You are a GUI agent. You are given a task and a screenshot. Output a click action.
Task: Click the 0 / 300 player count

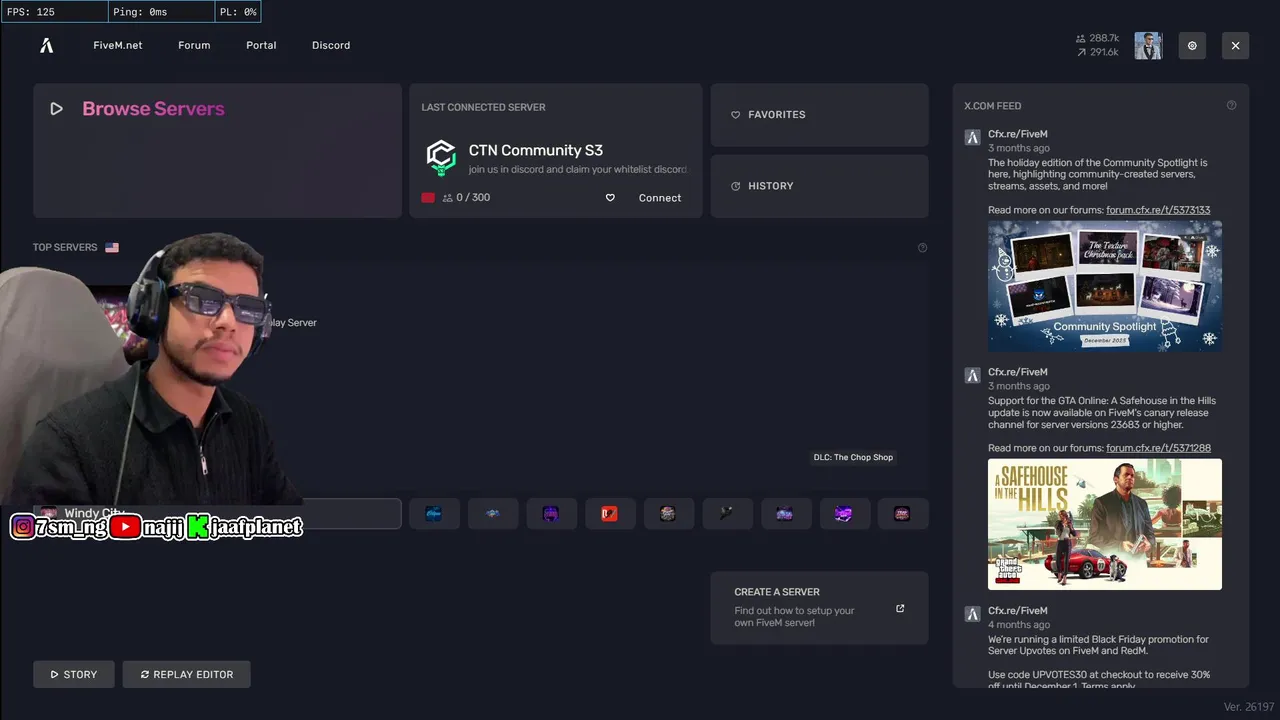466,198
